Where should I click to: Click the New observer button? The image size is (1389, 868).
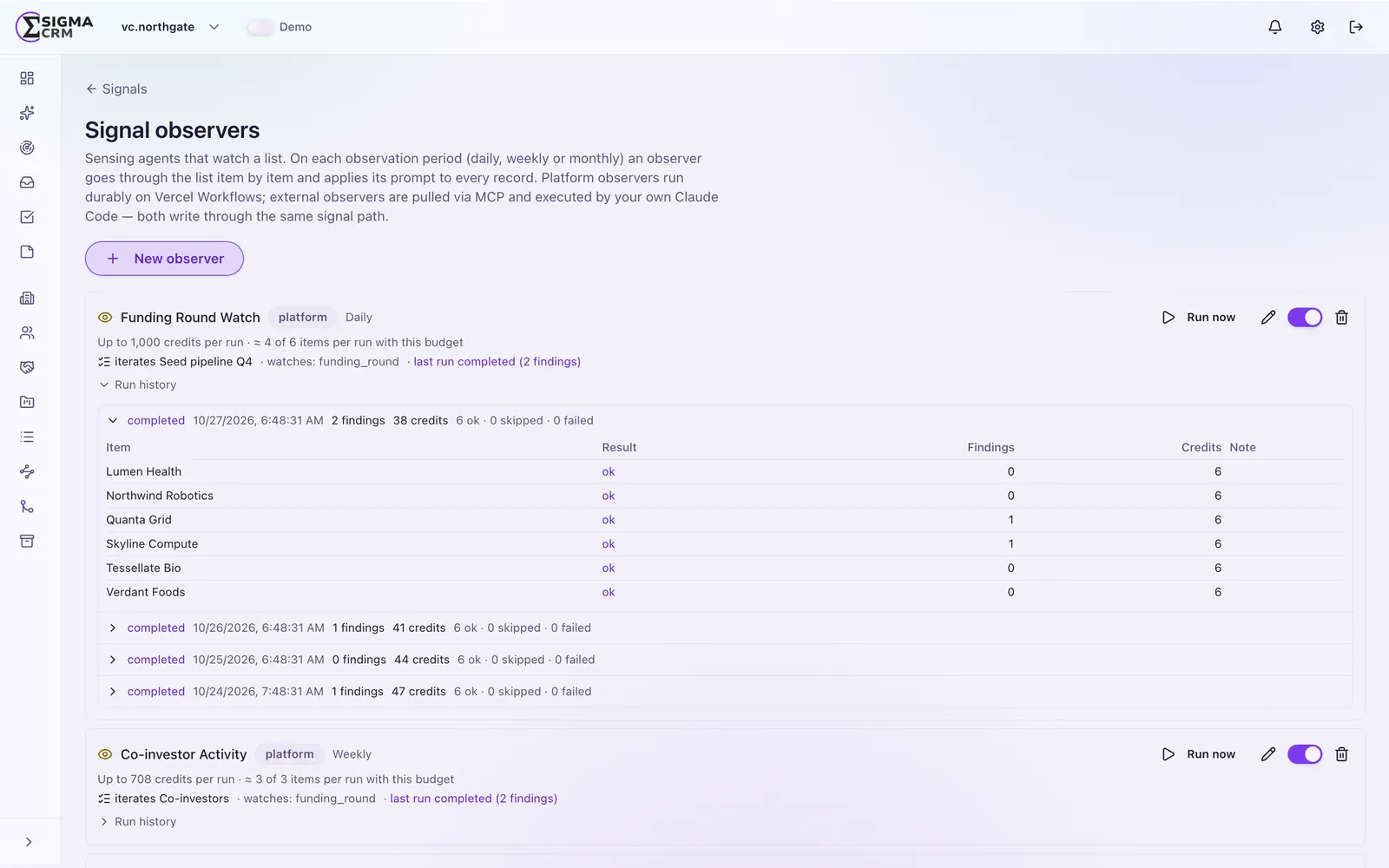pos(164,259)
